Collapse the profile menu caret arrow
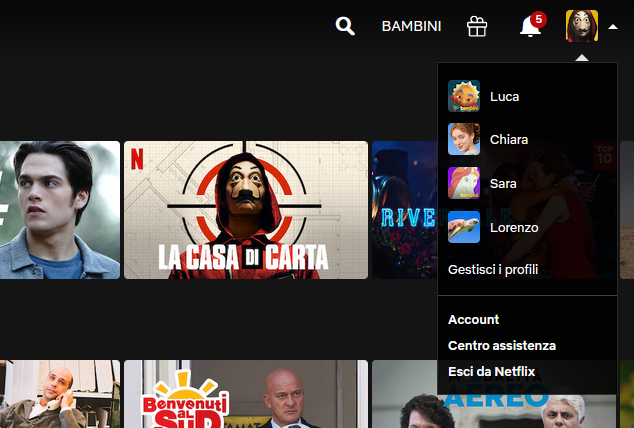 point(613,27)
